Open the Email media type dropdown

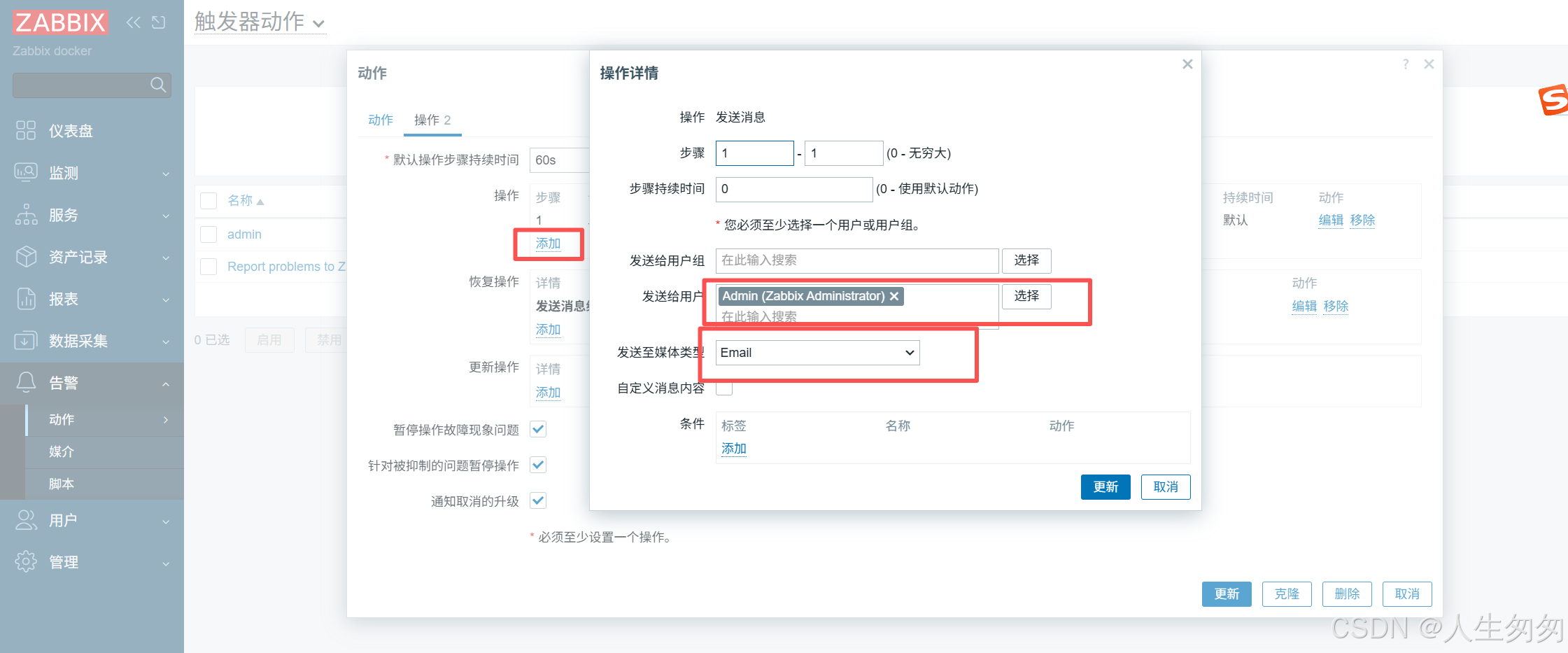816,352
